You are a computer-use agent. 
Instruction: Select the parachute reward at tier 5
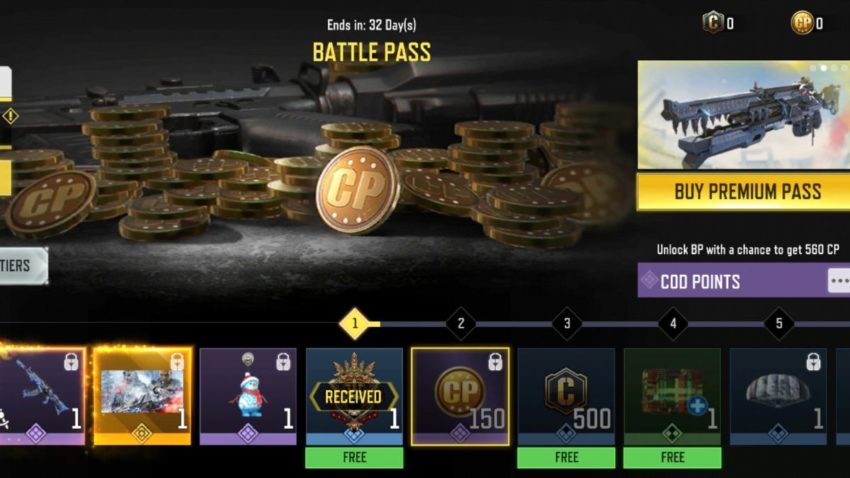pos(778,397)
